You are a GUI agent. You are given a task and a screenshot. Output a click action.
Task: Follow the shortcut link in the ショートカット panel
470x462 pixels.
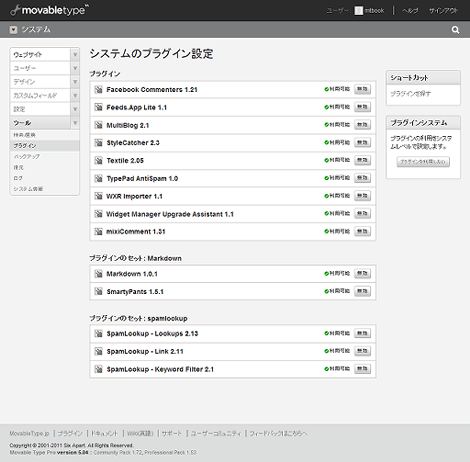411,94
